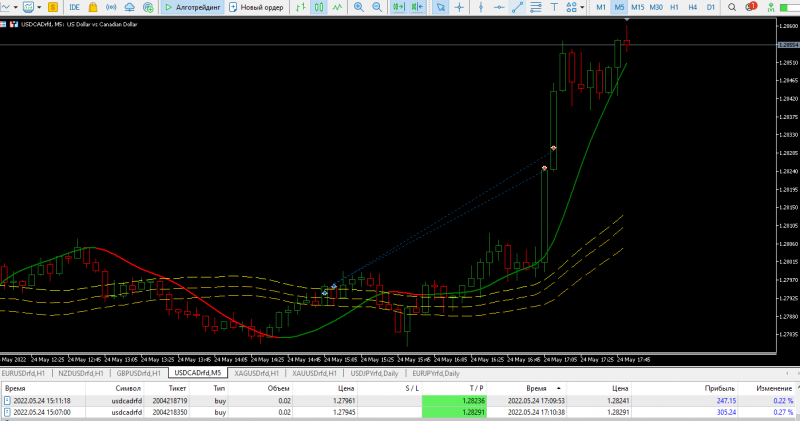Click the current price label on price axis
This screenshot has height=421, width=800.
(788, 45)
